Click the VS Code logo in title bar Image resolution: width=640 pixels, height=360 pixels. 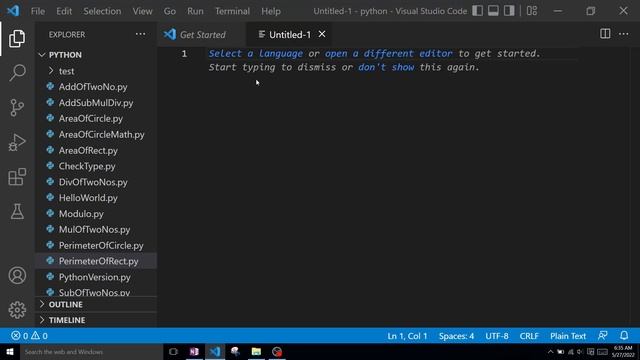(x=13, y=11)
